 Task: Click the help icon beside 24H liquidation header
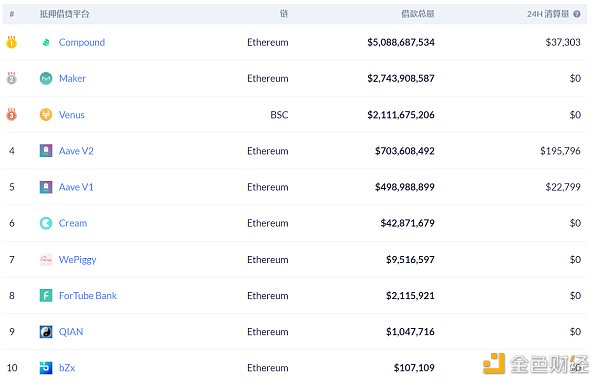tap(577, 14)
